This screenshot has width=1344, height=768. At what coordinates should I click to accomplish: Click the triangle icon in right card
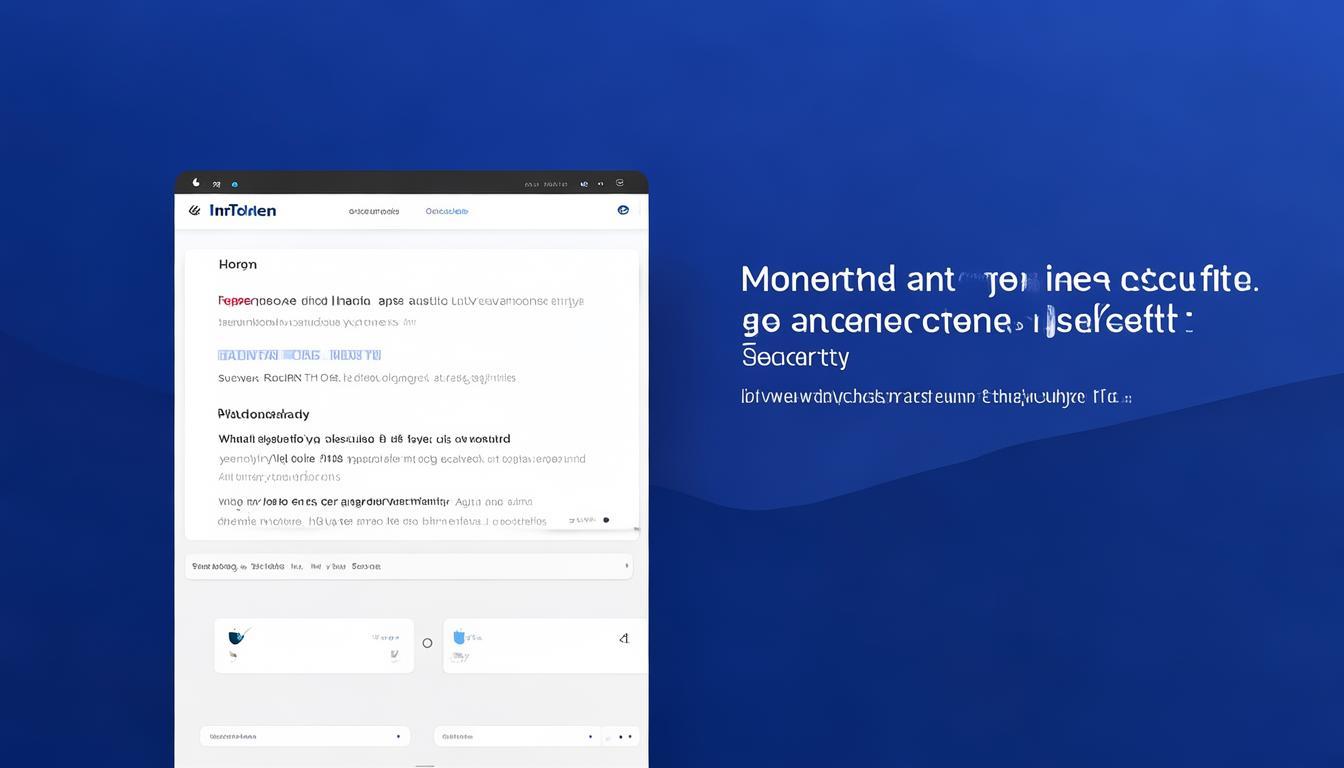coord(624,638)
